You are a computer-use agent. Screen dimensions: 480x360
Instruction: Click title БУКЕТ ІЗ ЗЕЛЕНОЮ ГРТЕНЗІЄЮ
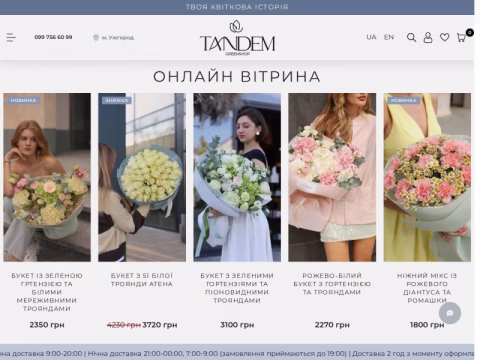coord(47,292)
